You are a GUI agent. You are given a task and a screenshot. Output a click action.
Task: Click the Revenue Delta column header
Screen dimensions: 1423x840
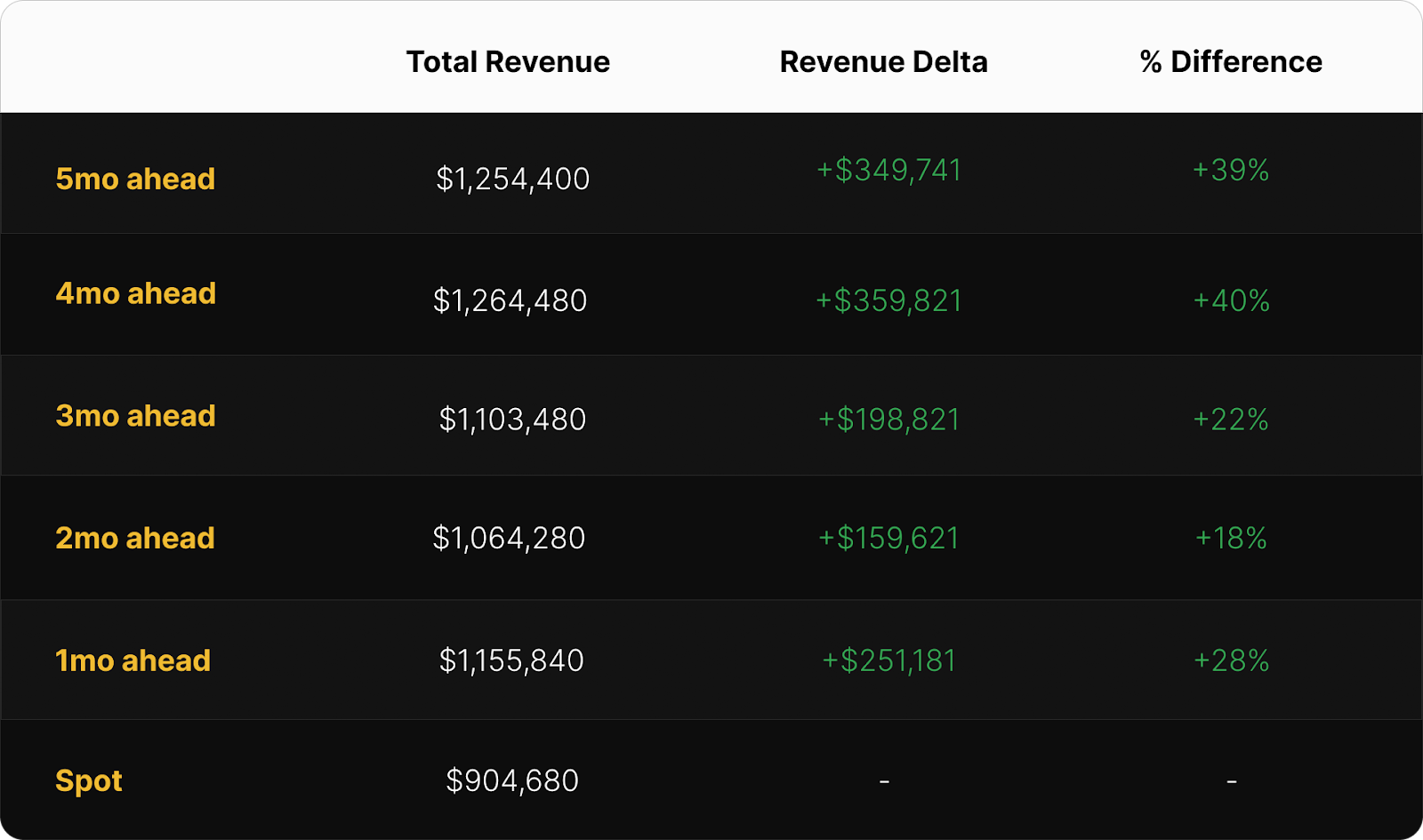point(883,62)
